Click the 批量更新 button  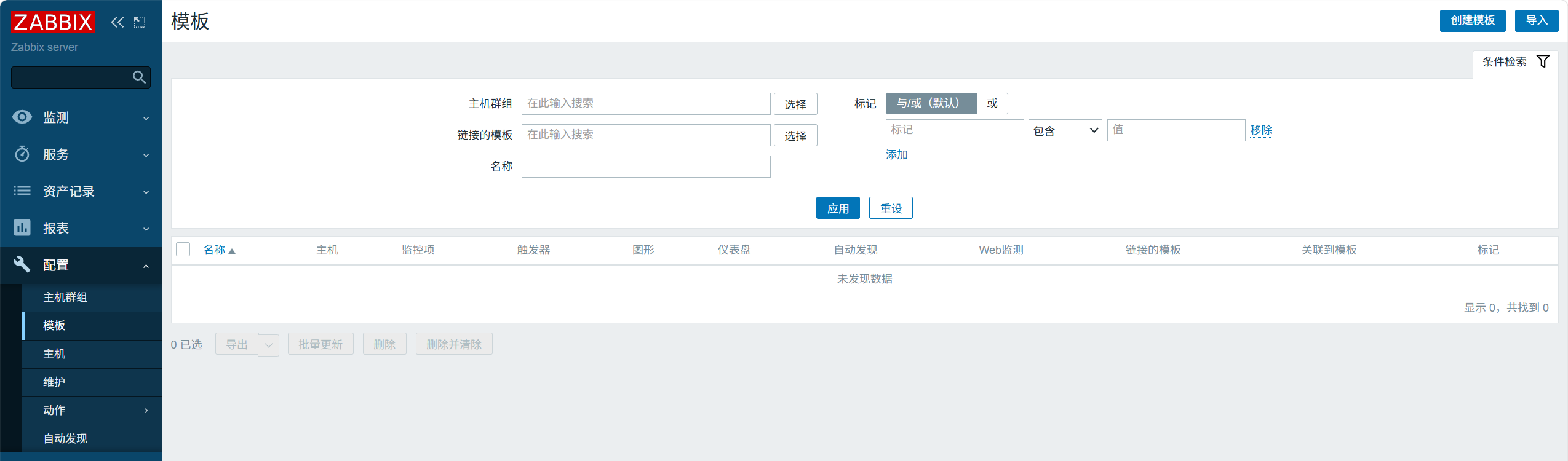[x=320, y=344]
